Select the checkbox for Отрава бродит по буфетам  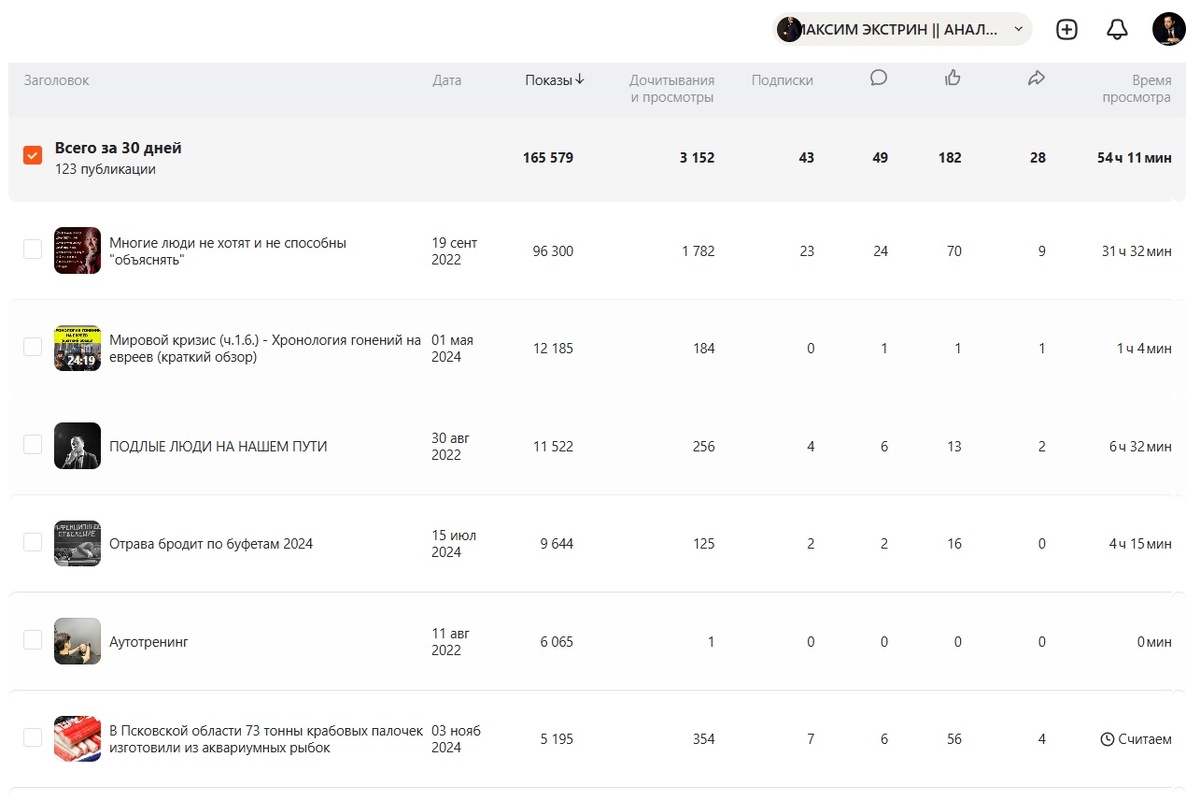tap(33, 542)
